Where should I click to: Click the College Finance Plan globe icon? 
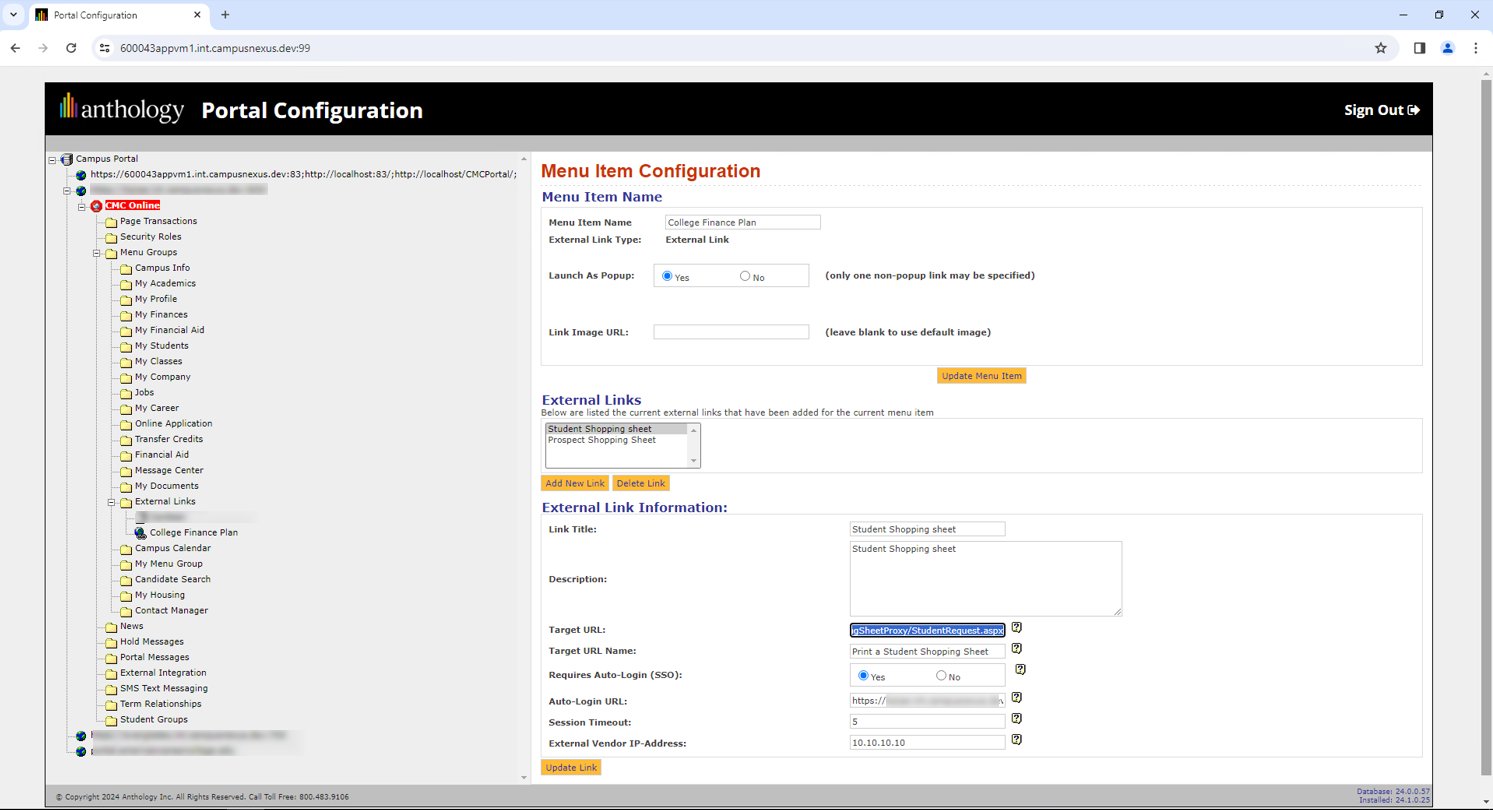(139, 533)
